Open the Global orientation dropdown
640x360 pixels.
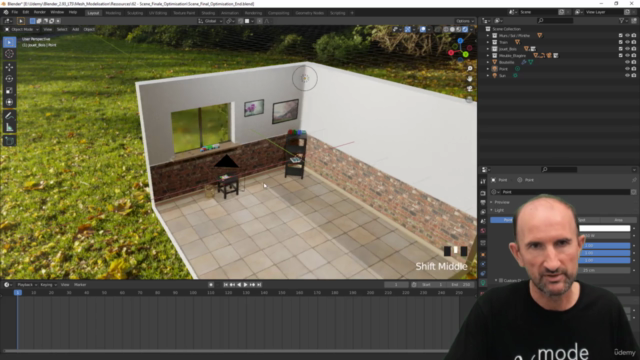click(210, 21)
